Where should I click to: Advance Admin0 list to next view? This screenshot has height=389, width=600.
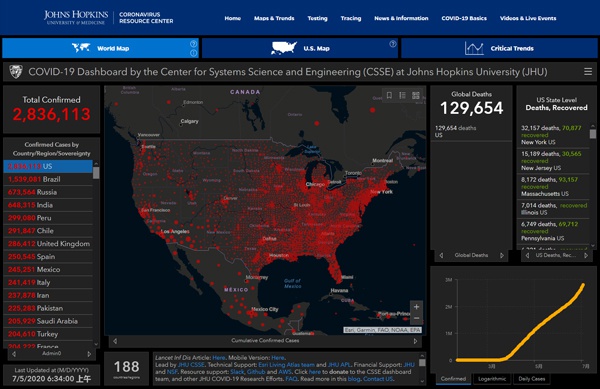coord(89,354)
